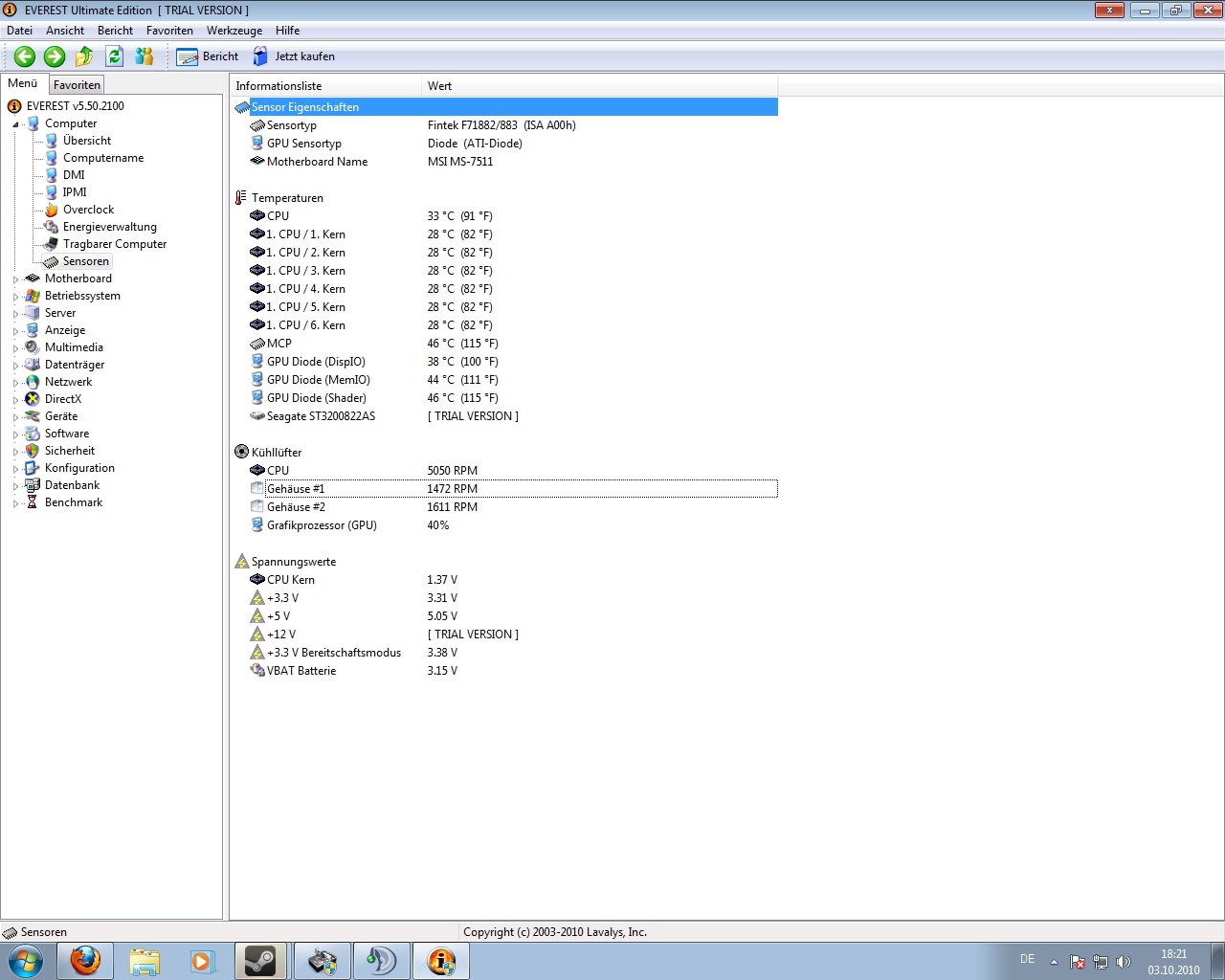Viewport: 1225px width, 980px height.
Task: Switch to the Menü tab
Action: tap(23, 83)
